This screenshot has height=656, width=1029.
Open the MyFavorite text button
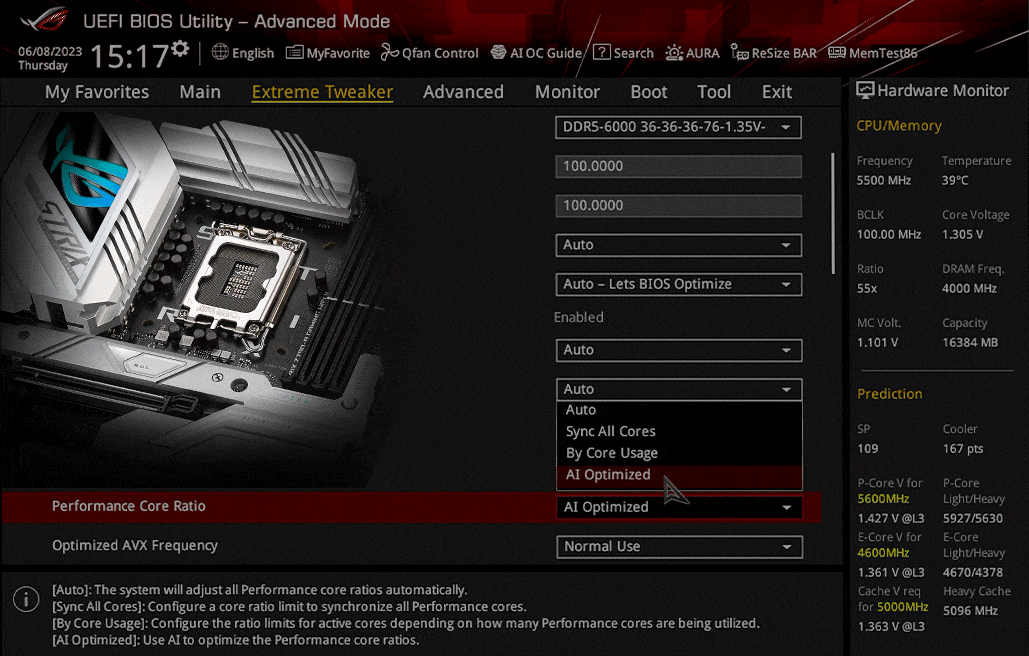tap(338, 53)
